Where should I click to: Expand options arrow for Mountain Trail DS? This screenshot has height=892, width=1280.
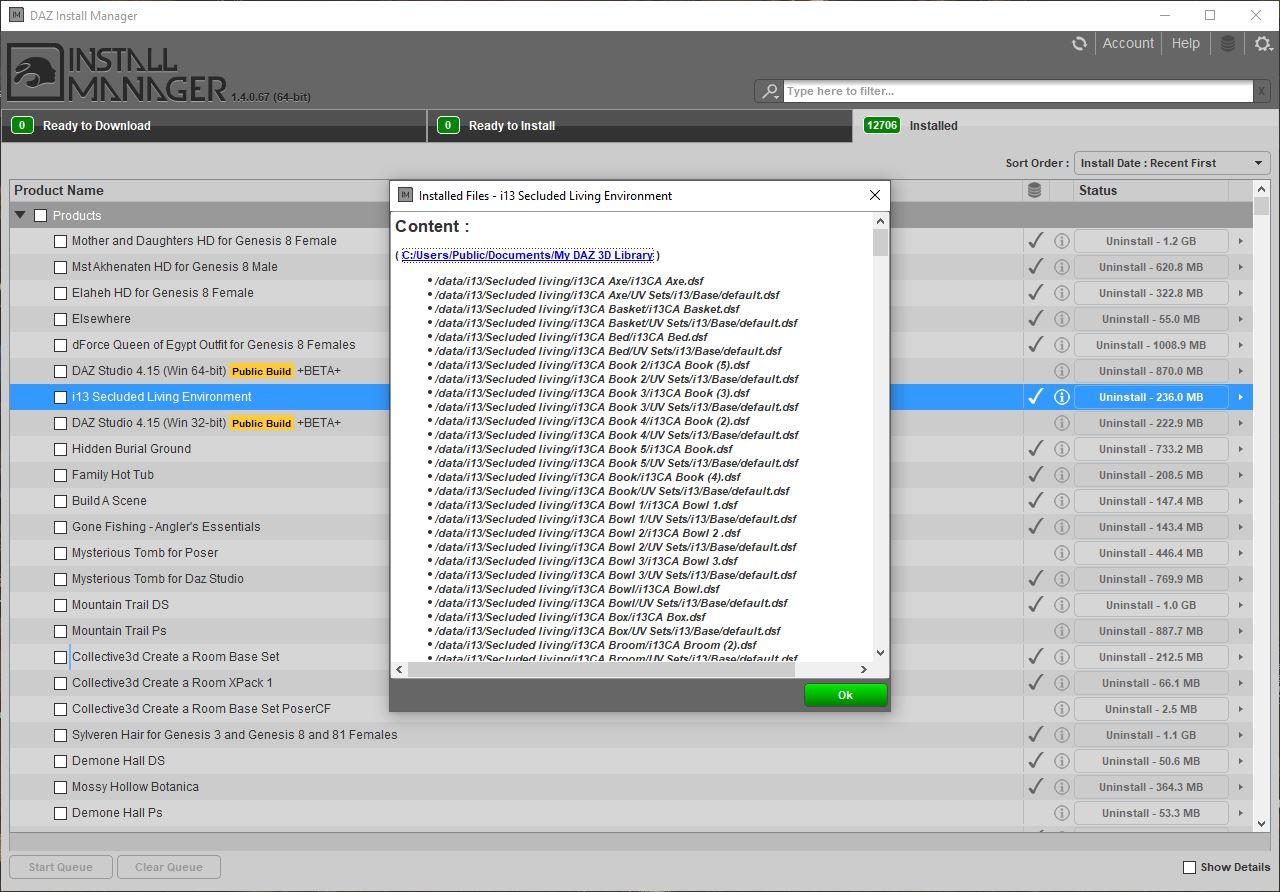point(1240,605)
